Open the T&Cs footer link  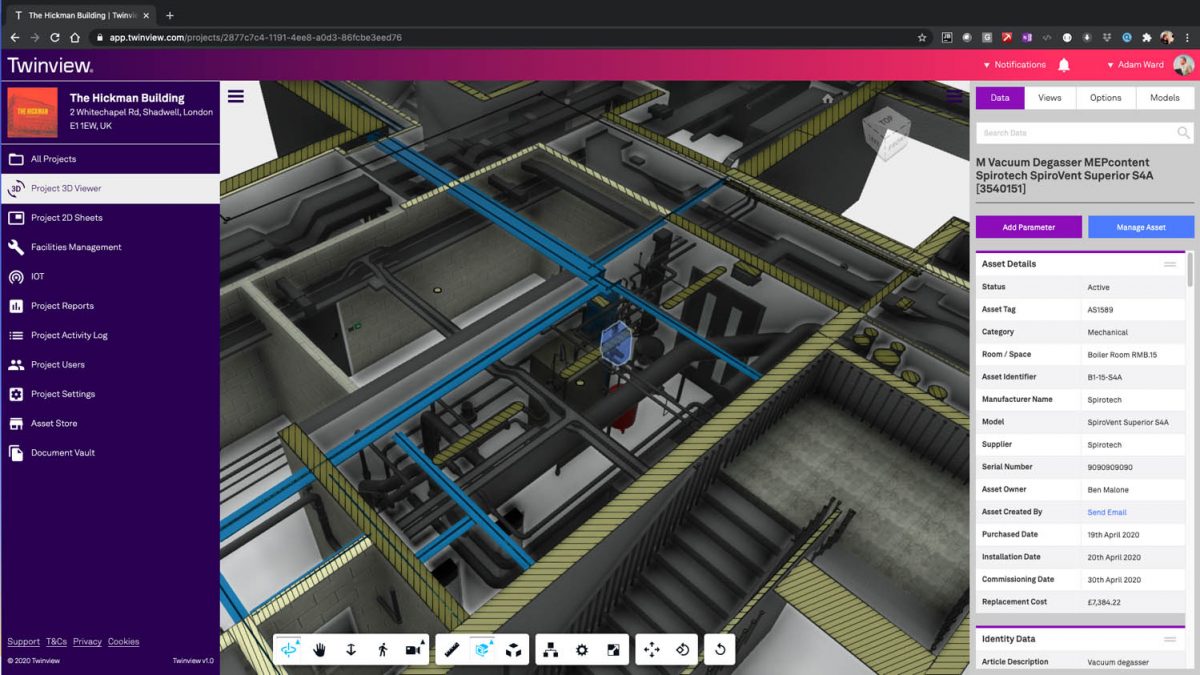(56, 642)
